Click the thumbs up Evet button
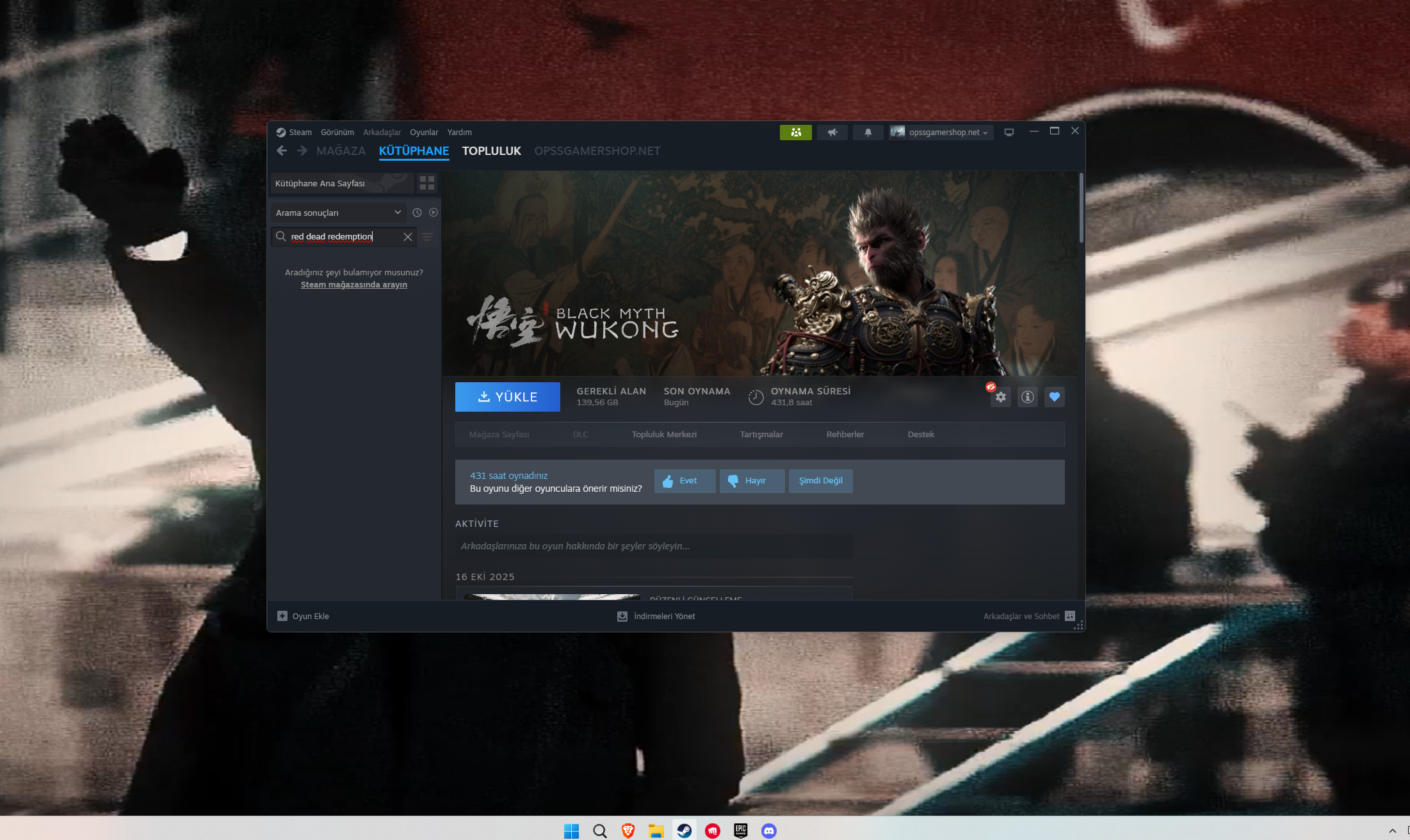 pos(685,481)
